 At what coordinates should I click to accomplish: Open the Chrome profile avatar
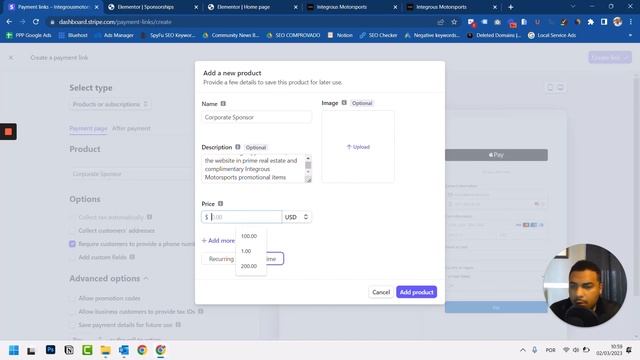(x=618, y=22)
